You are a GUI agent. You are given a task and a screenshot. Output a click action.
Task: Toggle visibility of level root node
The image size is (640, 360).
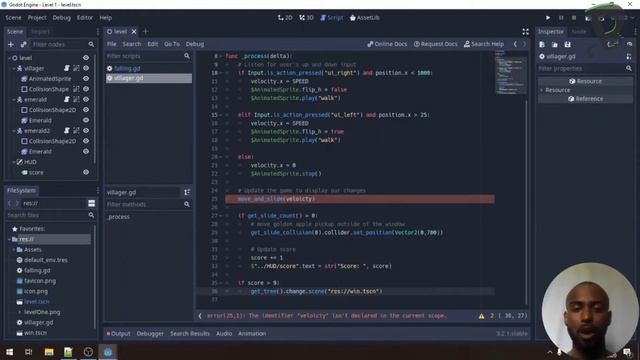pos(86,58)
